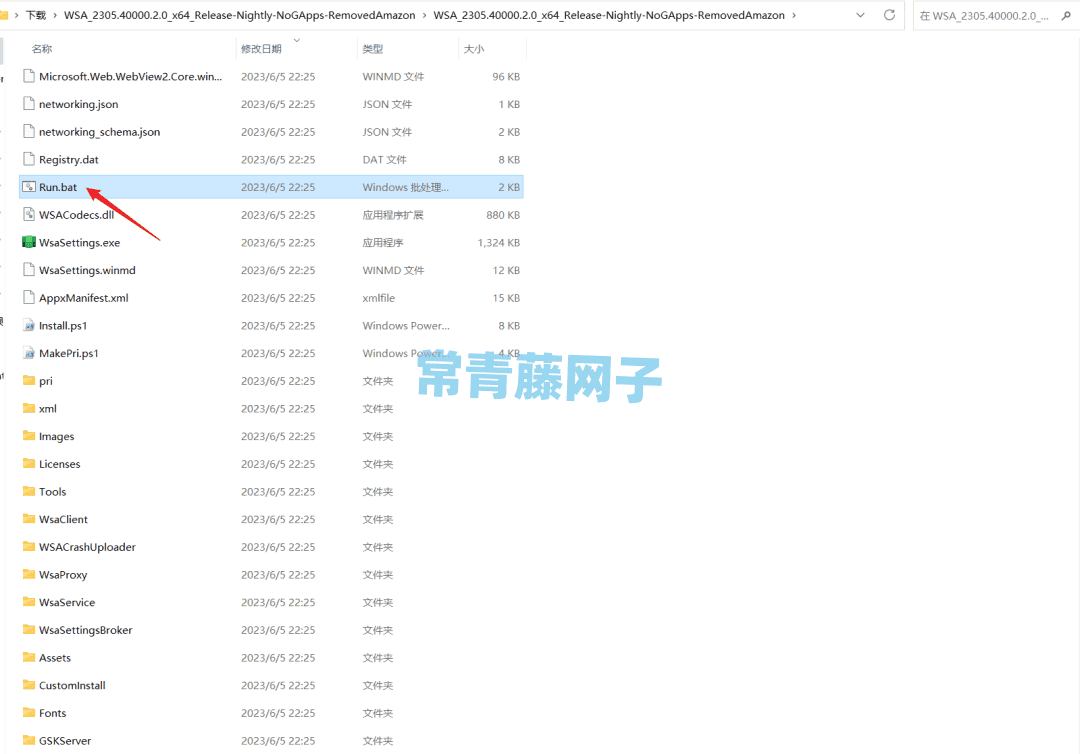Click inside the folder search box
1080x754 pixels.
click(985, 15)
